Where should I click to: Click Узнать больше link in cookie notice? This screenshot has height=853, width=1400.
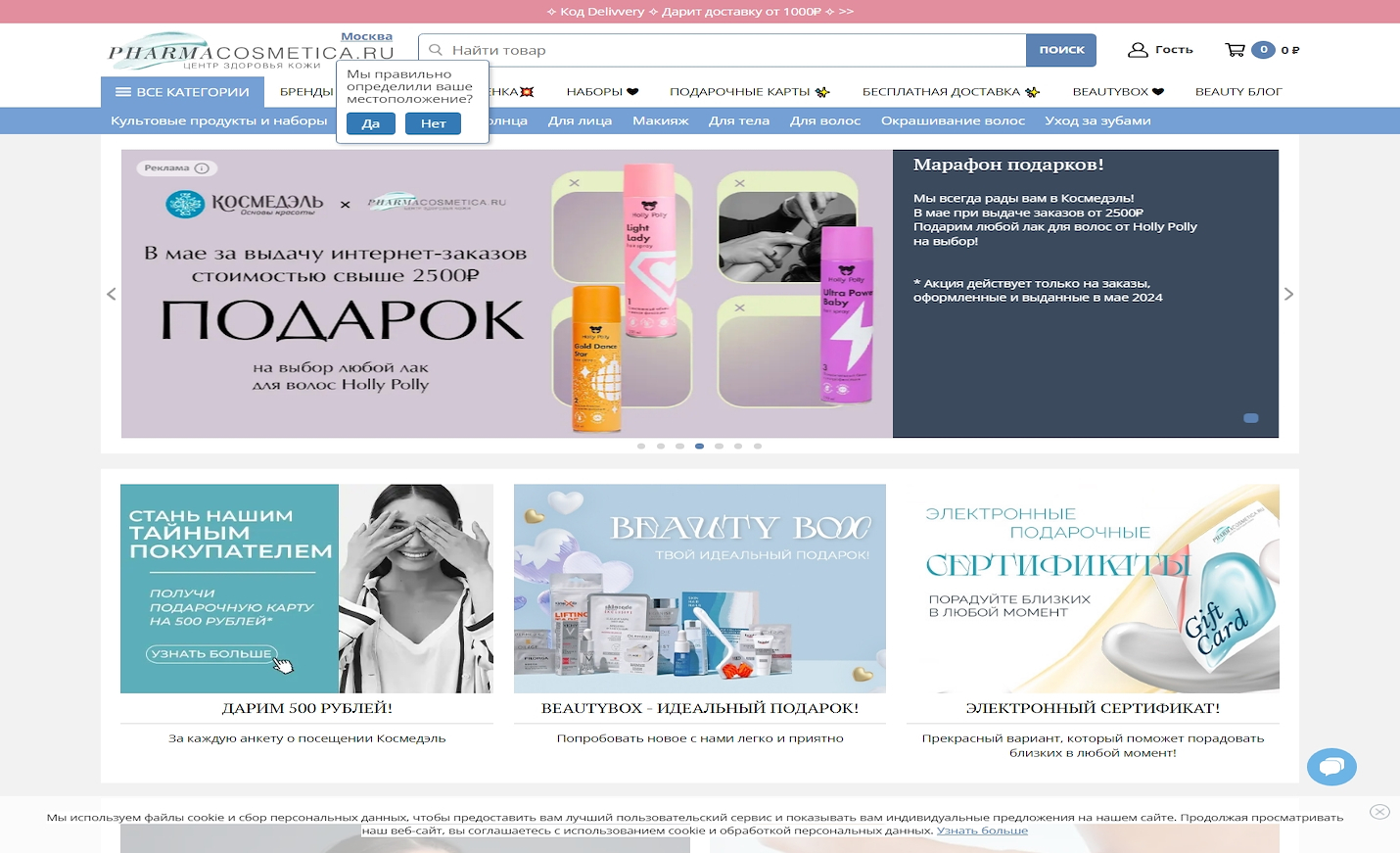pyautogui.click(x=982, y=830)
